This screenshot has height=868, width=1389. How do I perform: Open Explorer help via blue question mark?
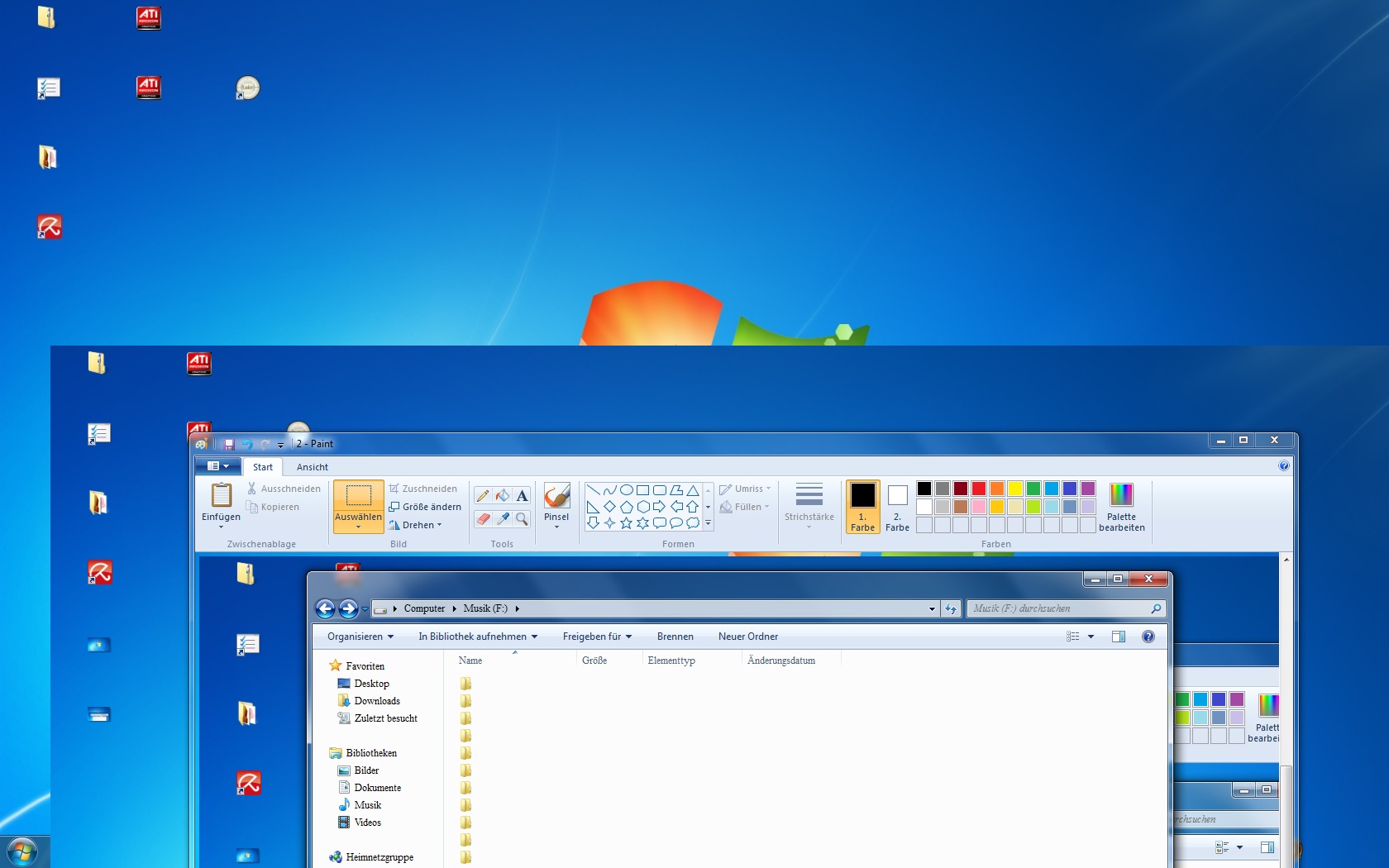pyautogui.click(x=1148, y=637)
